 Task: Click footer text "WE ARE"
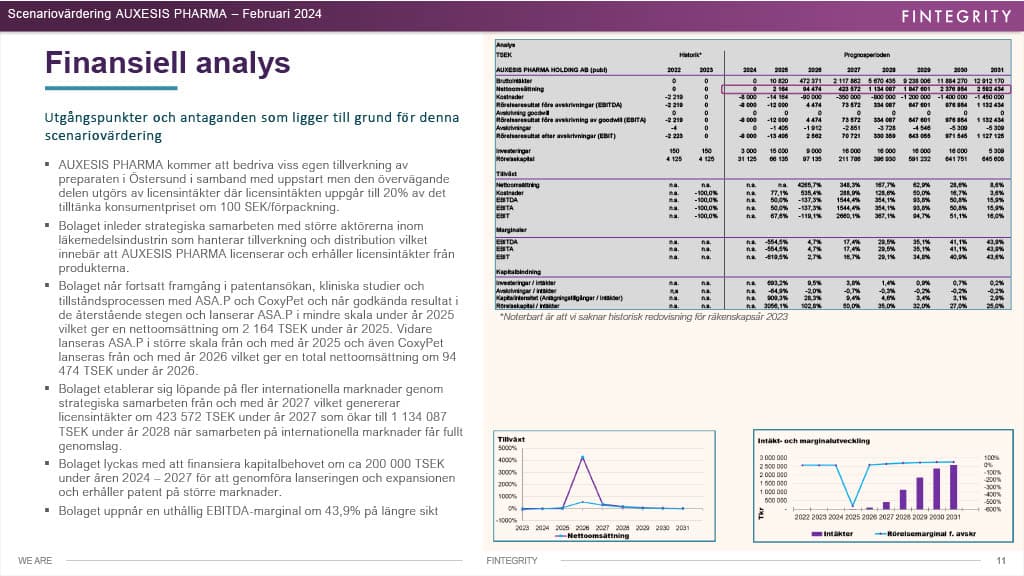(x=35, y=560)
